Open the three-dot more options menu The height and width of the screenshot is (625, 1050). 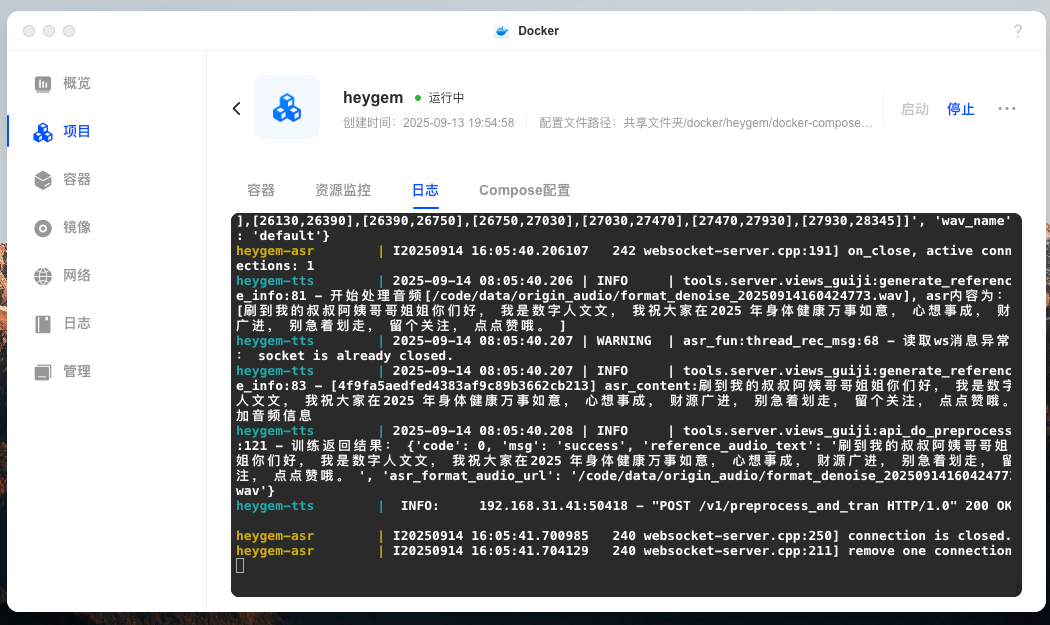(x=1006, y=109)
